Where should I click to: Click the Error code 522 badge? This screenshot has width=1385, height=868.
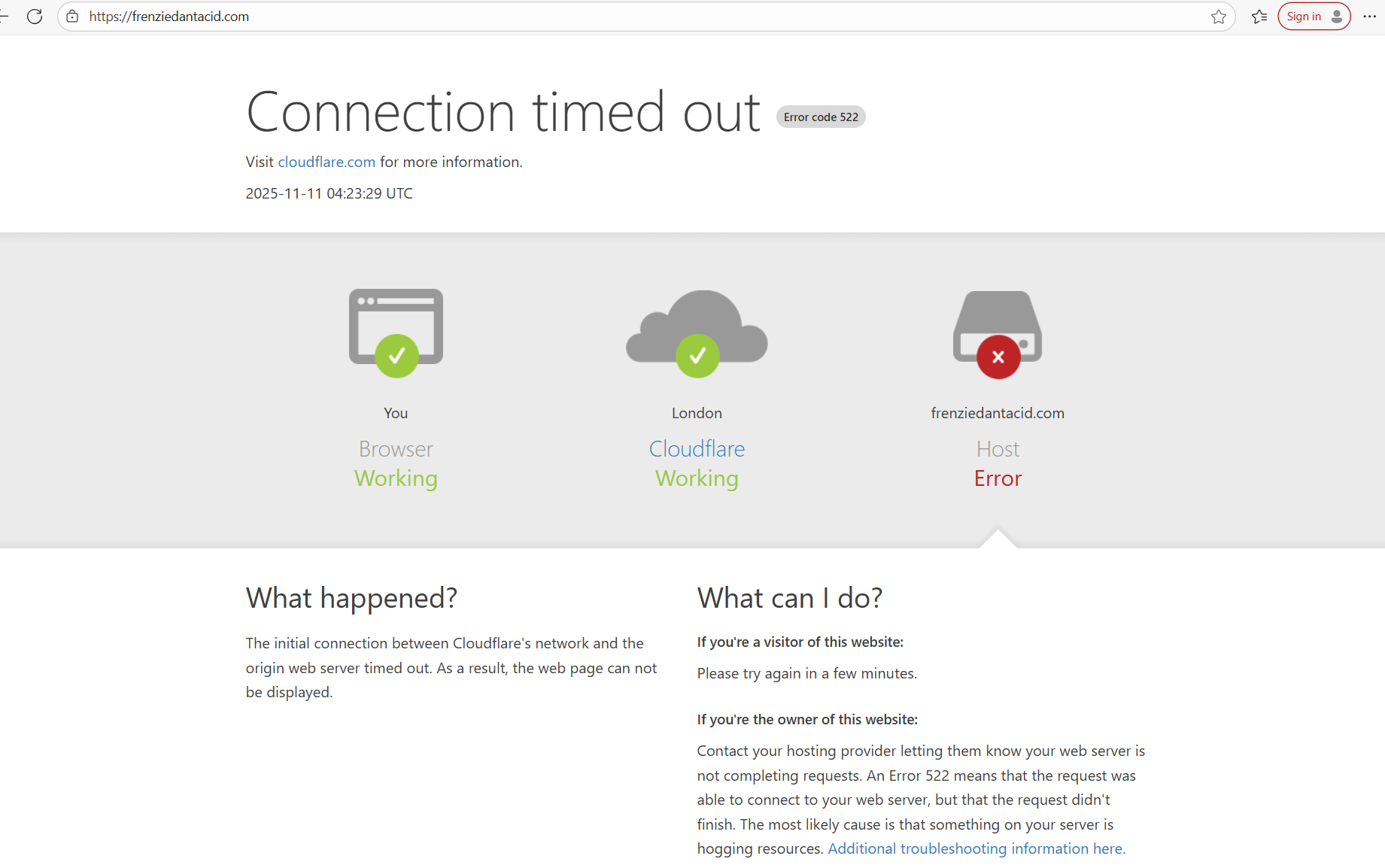coord(821,117)
